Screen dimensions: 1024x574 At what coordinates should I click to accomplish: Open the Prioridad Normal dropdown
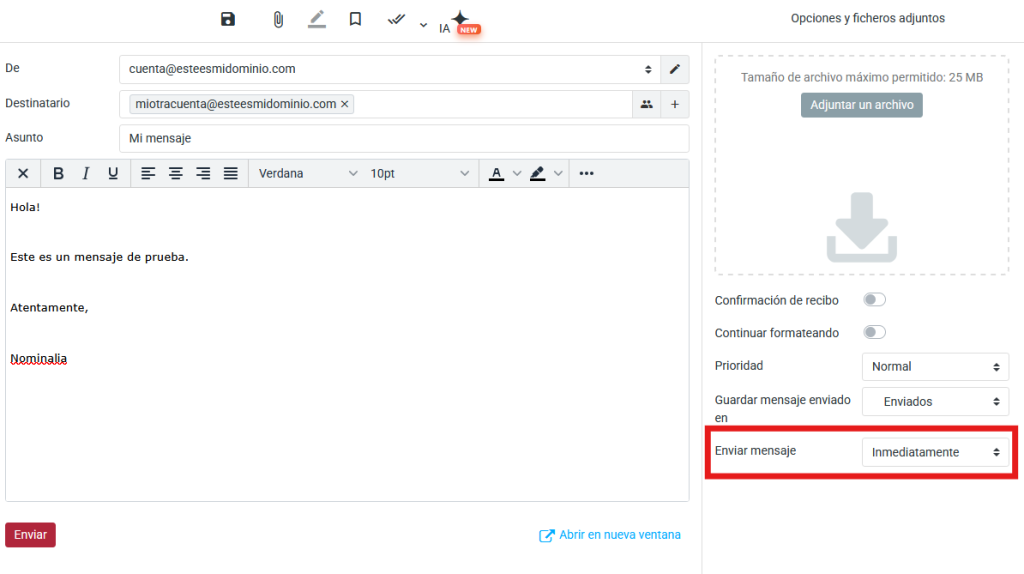[935, 367]
